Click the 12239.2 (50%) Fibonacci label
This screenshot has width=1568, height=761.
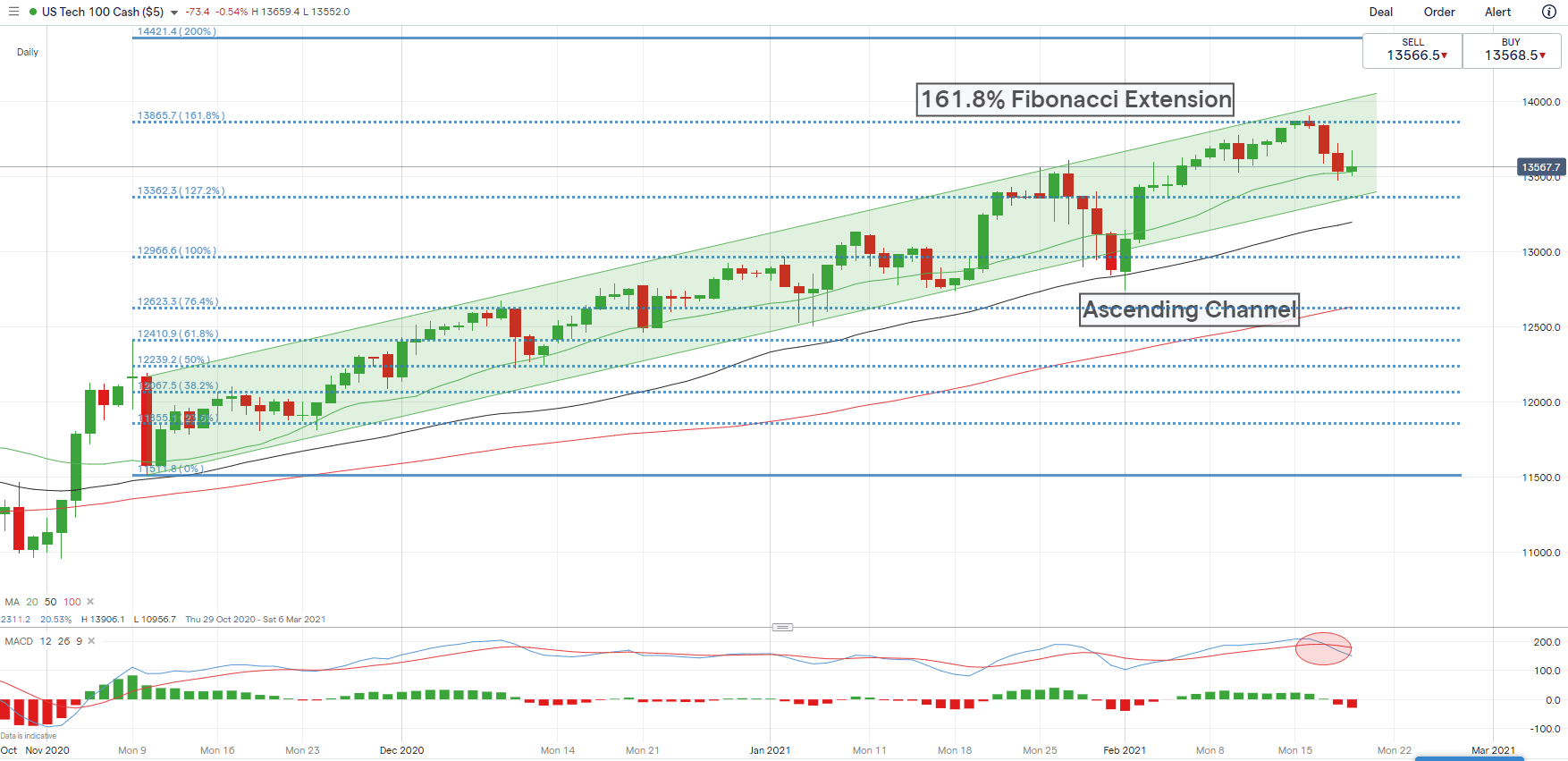click(173, 360)
